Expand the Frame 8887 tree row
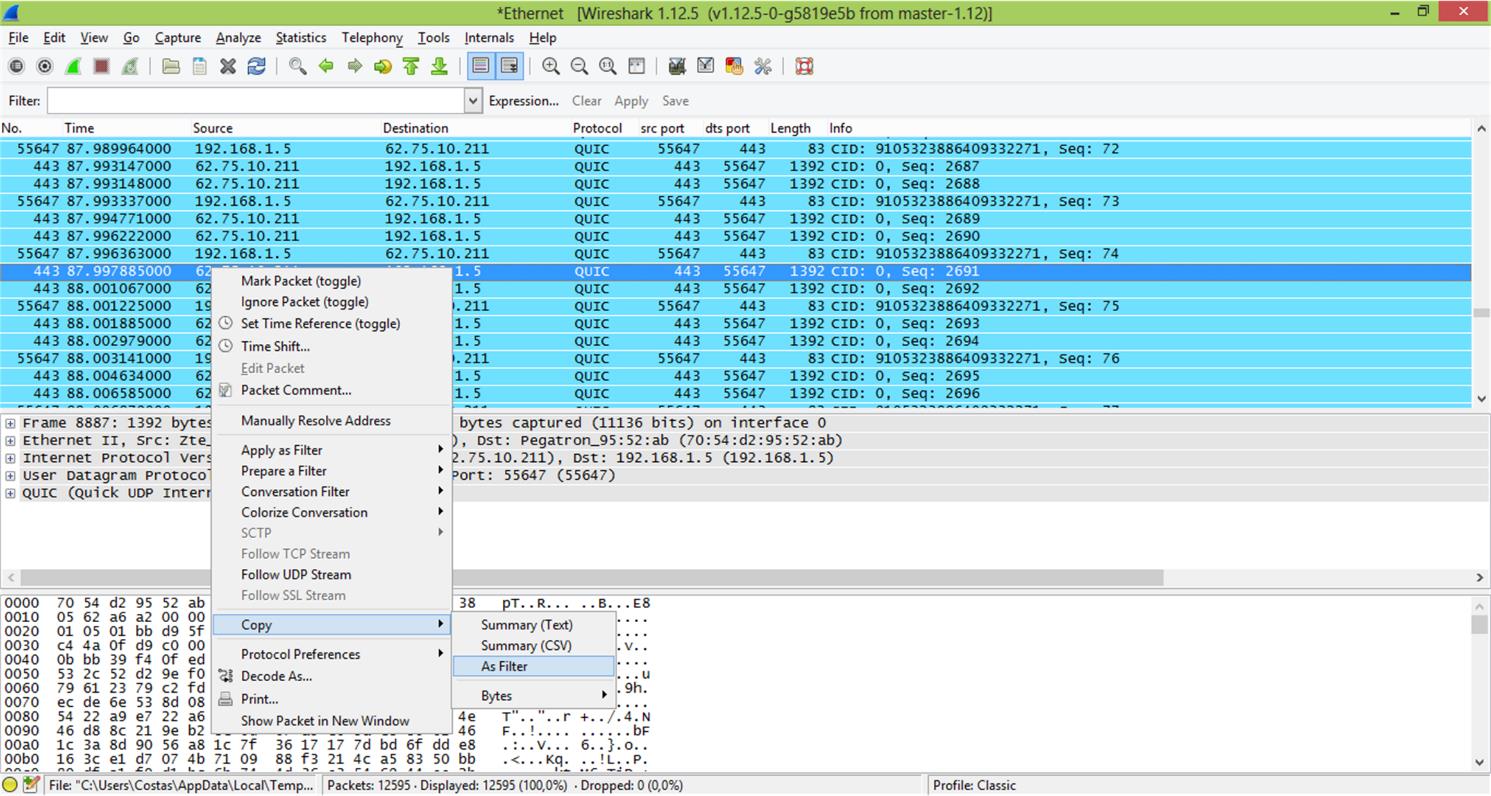 [x=10, y=423]
